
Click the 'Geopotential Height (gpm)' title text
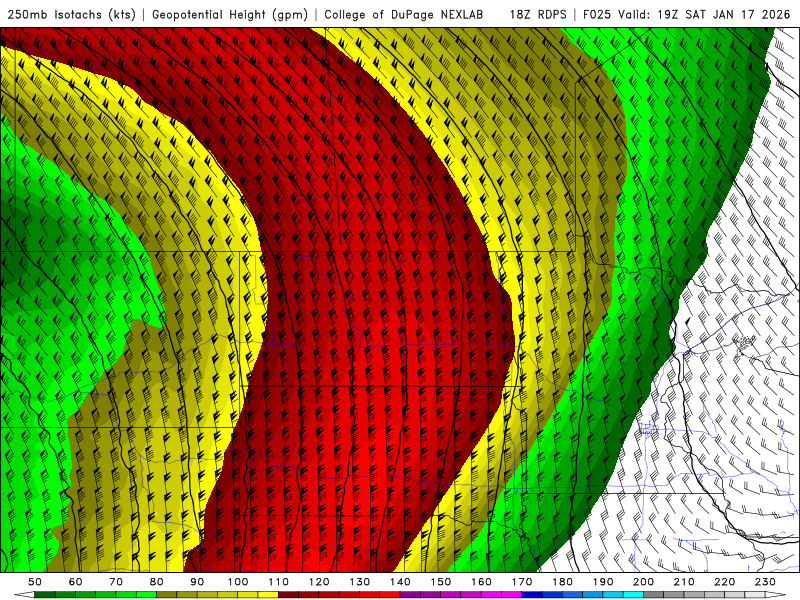click(x=230, y=14)
